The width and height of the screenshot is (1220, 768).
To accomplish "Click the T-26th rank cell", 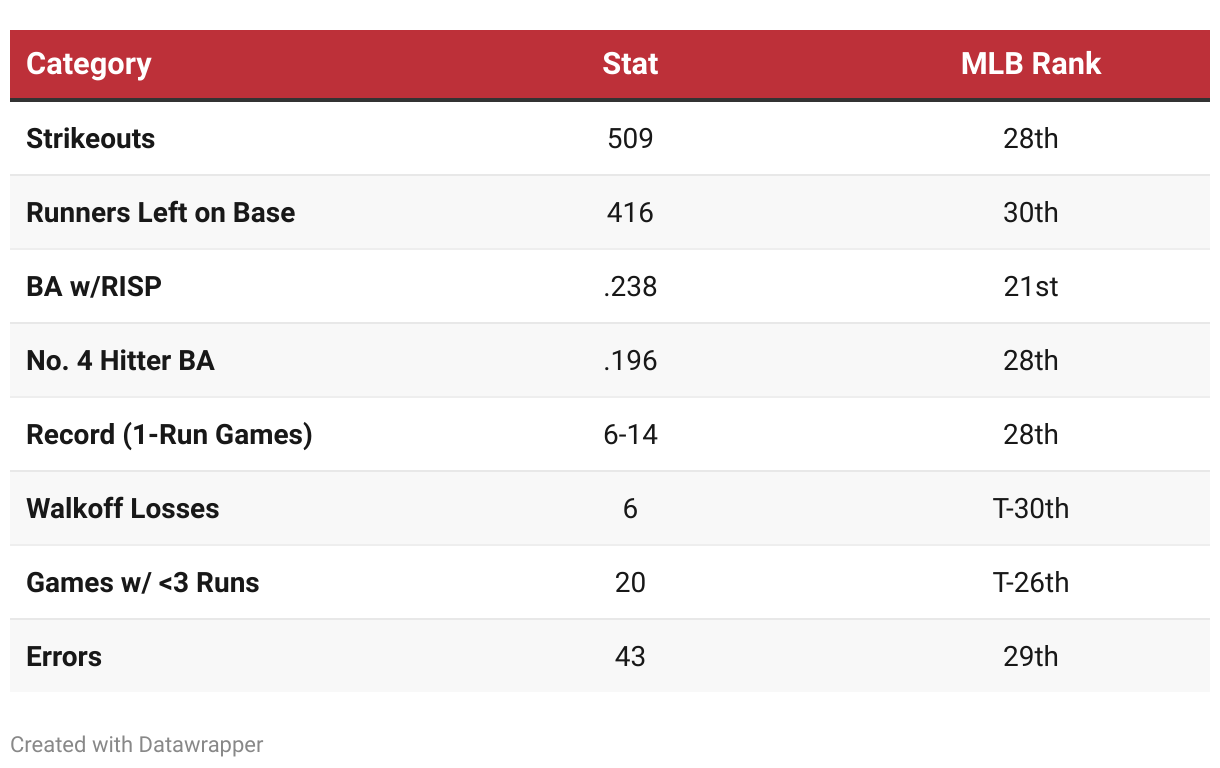I will pyautogui.click(x=1030, y=582).
